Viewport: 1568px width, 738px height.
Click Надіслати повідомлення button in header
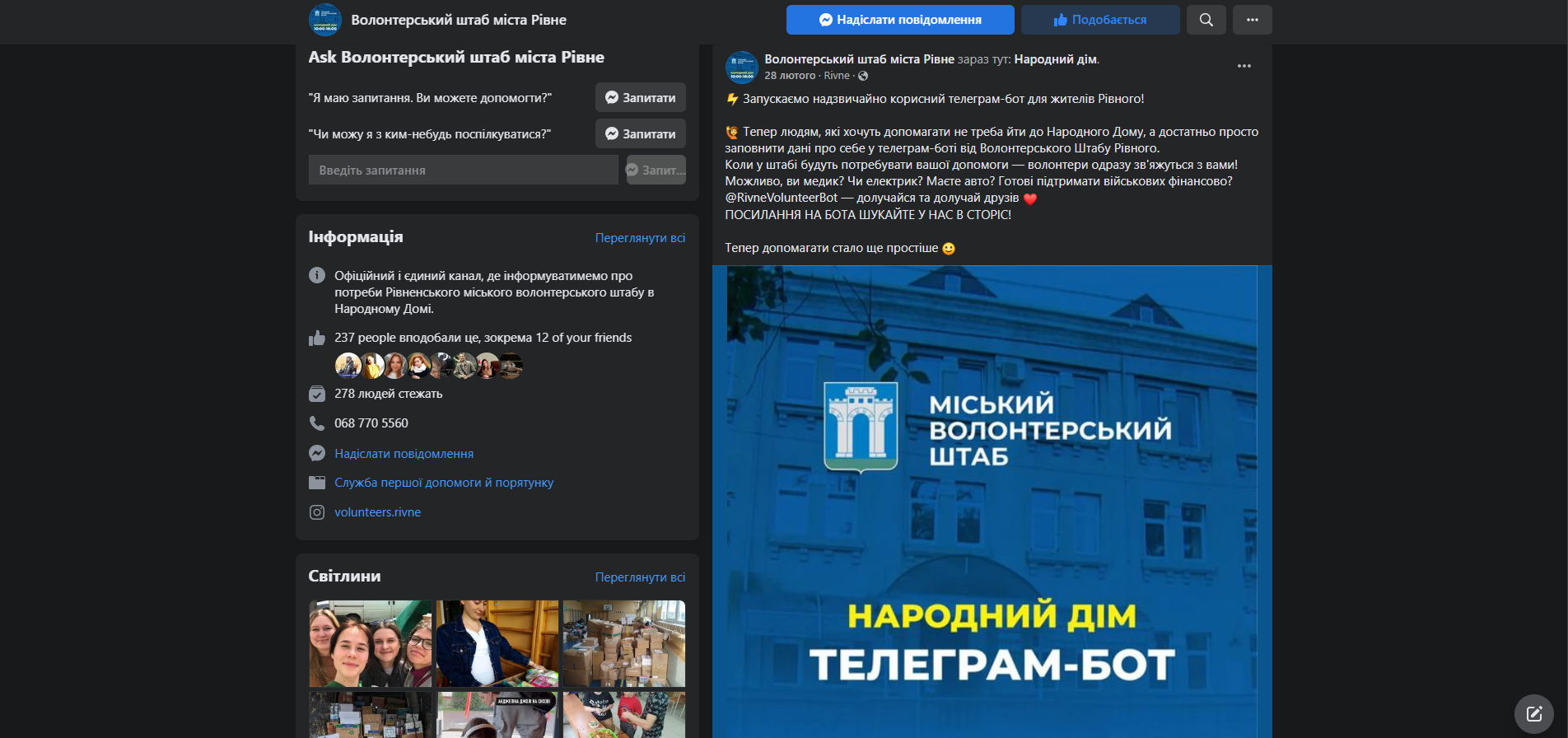click(x=900, y=20)
